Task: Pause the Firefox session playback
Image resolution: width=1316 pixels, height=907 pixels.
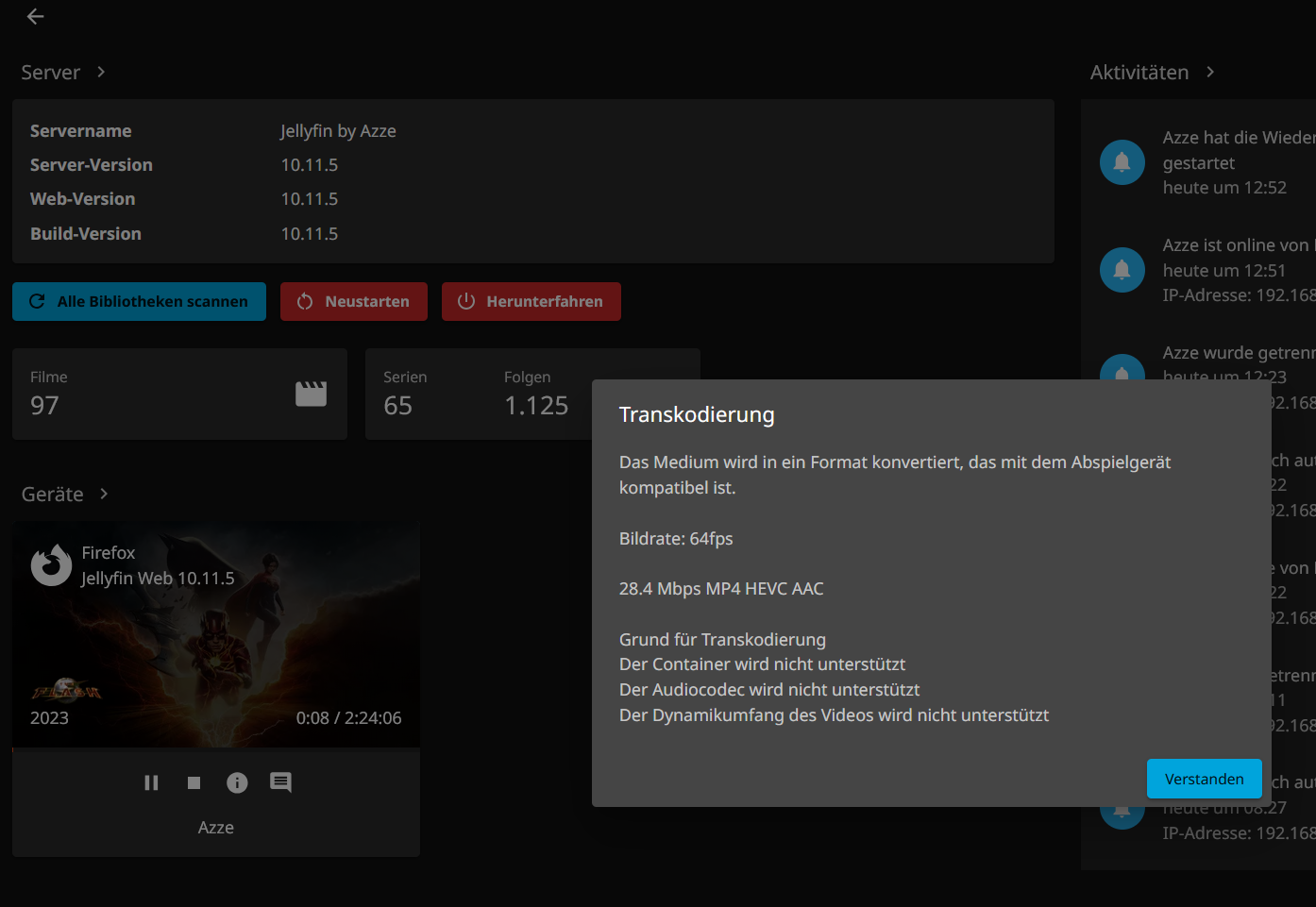Action: [151, 782]
